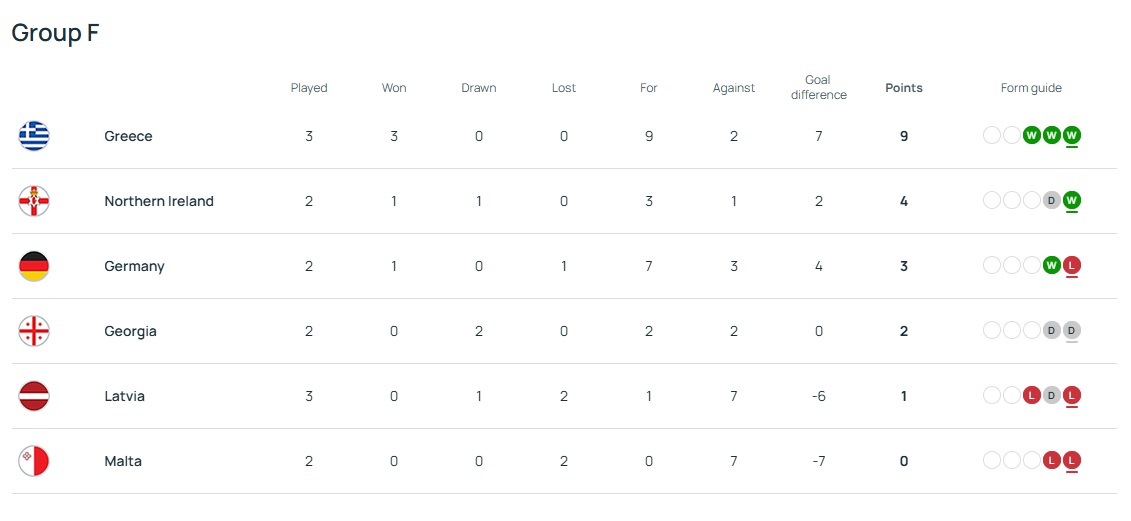Click Germany's red L form badge
Screen dimensions: 1131x521
[x=1072, y=265]
